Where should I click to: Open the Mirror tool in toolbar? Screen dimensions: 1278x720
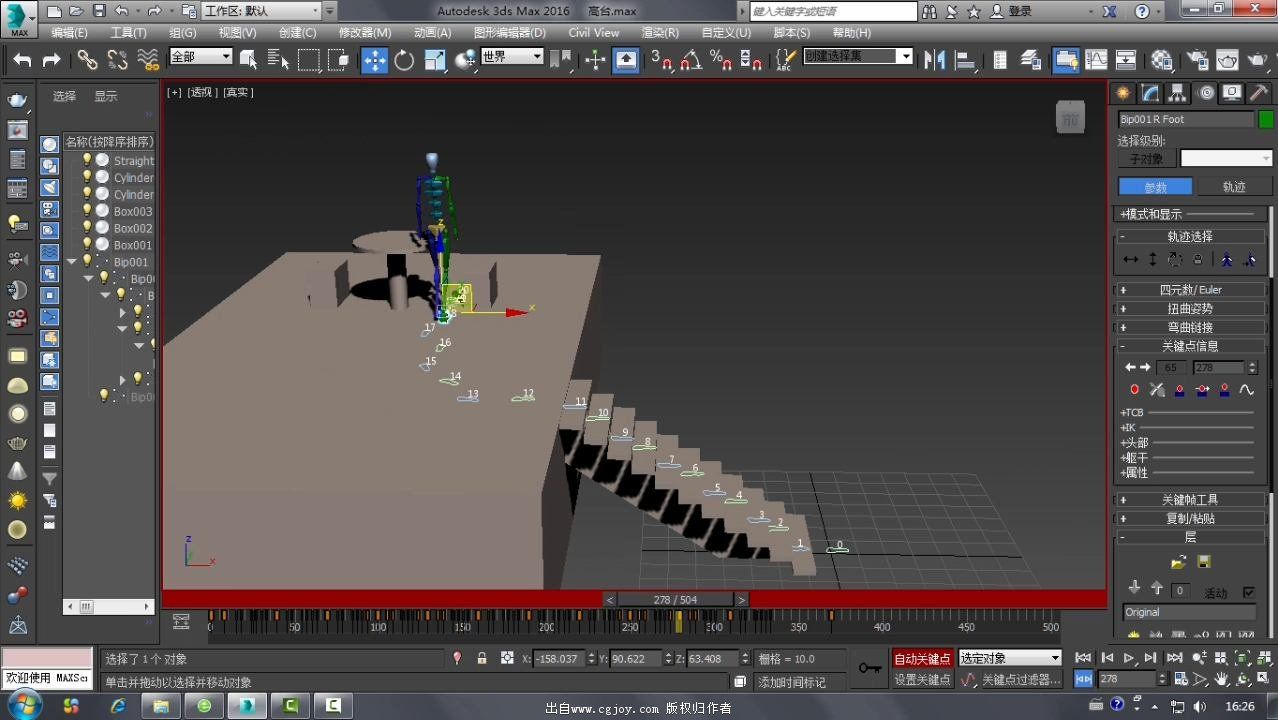coord(935,60)
